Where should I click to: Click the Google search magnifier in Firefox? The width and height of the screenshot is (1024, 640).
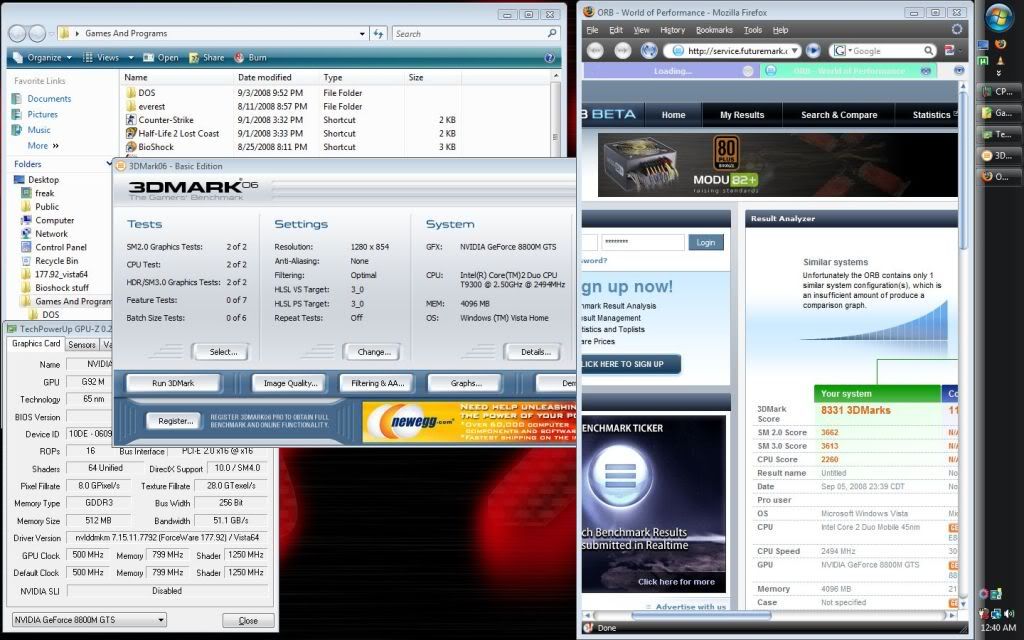pos(928,50)
